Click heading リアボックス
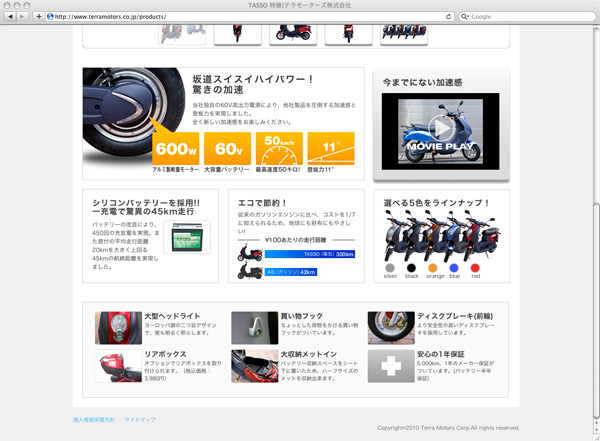Image resolution: width=600 pixels, height=441 pixels. coord(165,354)
